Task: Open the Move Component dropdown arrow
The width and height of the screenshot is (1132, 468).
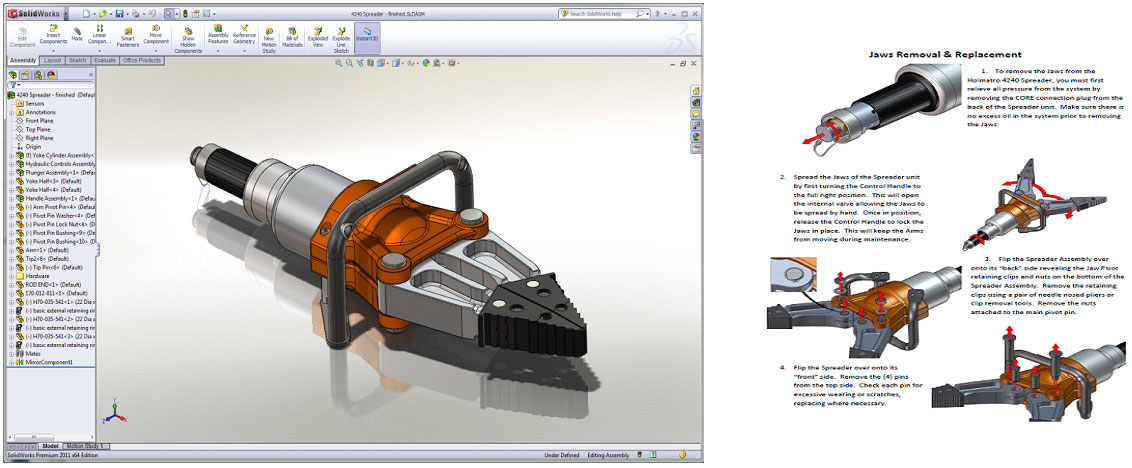Action: tap(156, 53)
